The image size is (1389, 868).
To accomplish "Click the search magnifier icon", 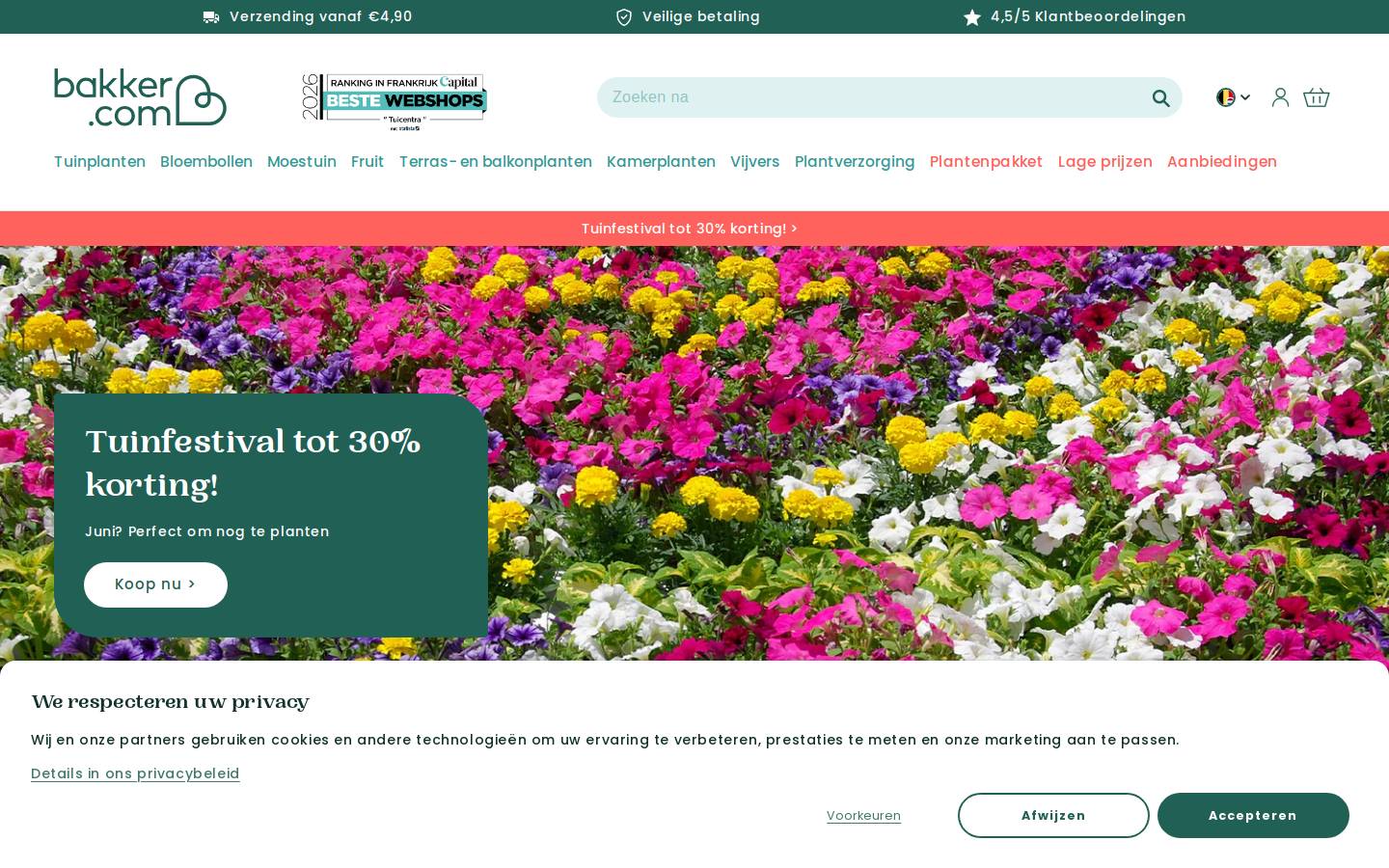I will pos(1160,97).
